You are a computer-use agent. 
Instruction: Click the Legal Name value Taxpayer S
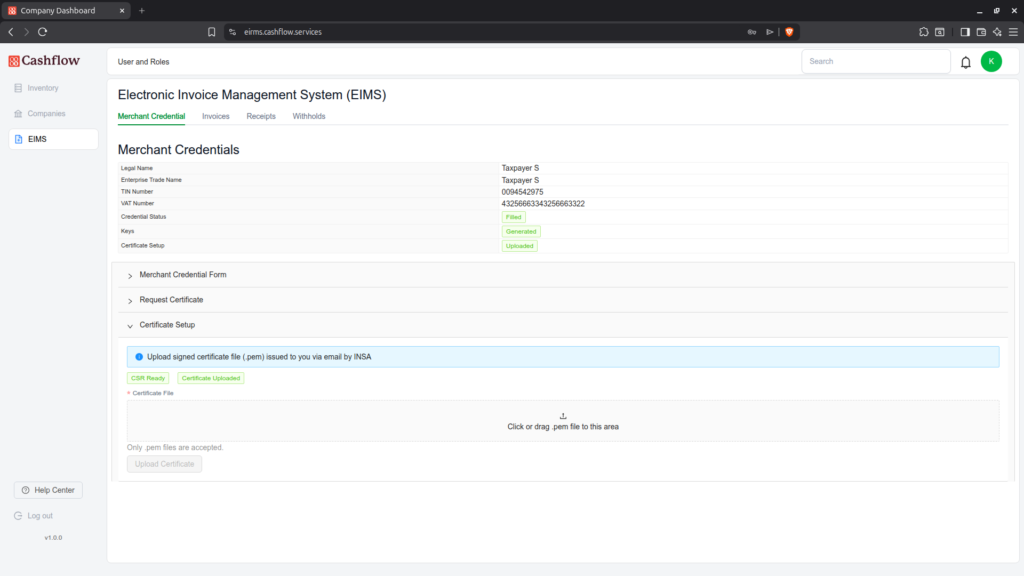(x=520, y=168)
